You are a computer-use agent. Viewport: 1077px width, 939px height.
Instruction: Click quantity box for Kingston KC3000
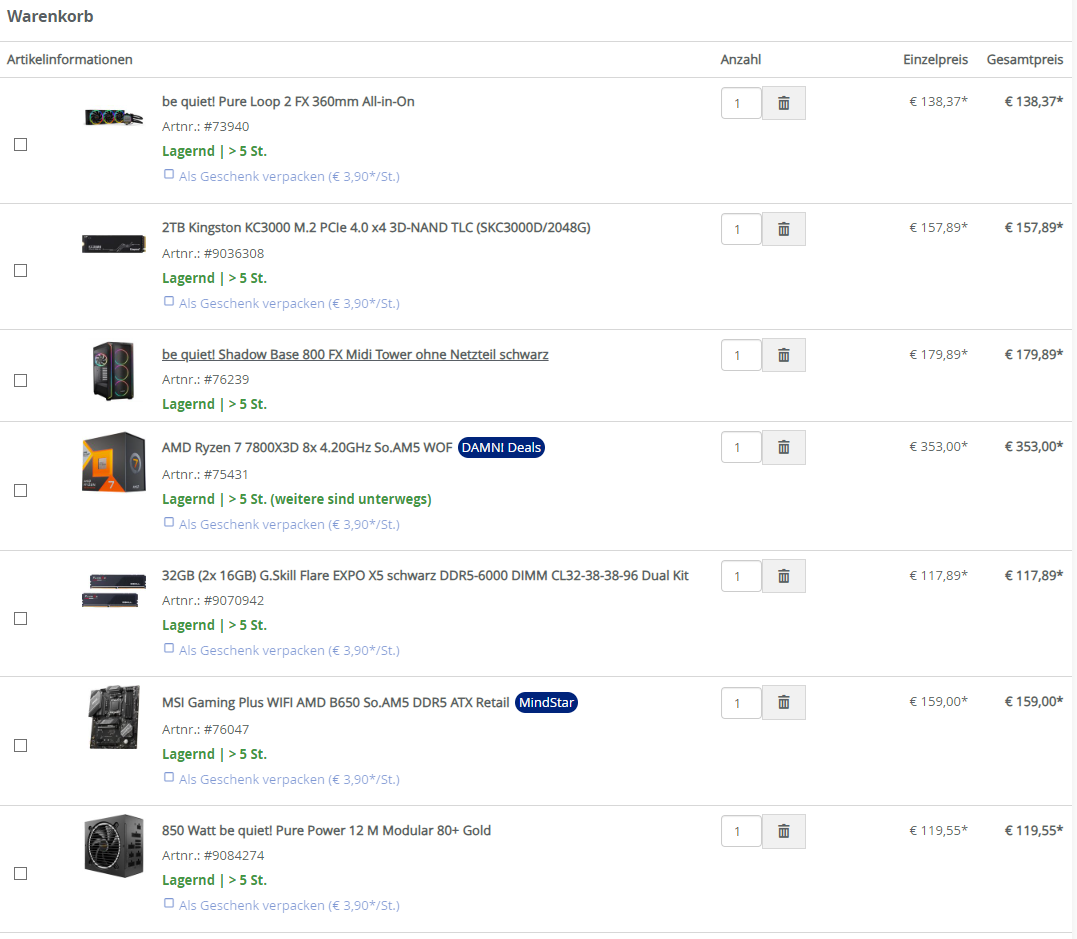coord(741,229)
